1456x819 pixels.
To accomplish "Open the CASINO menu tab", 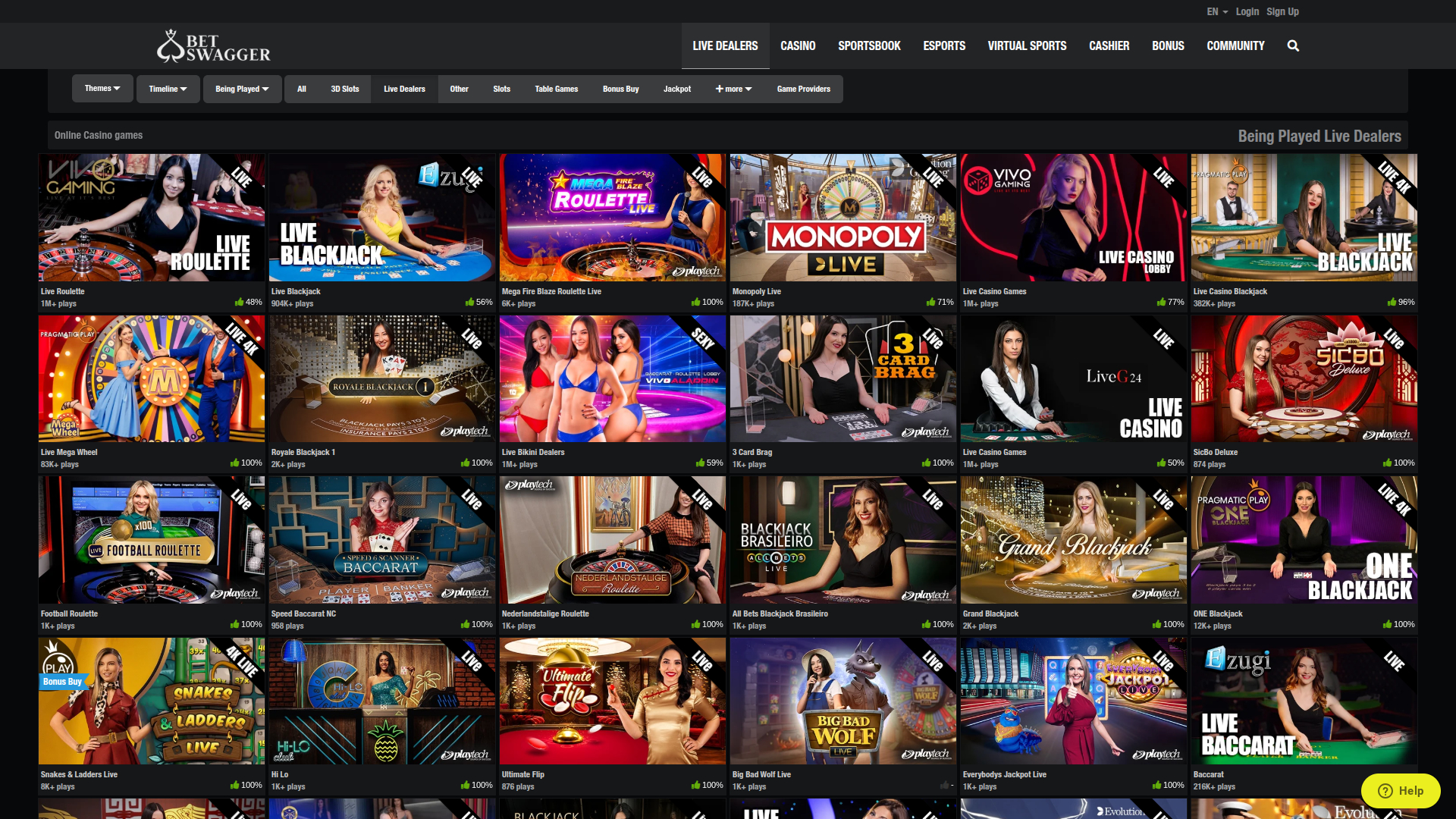I will pyautogui.click(x=798, y=45).
